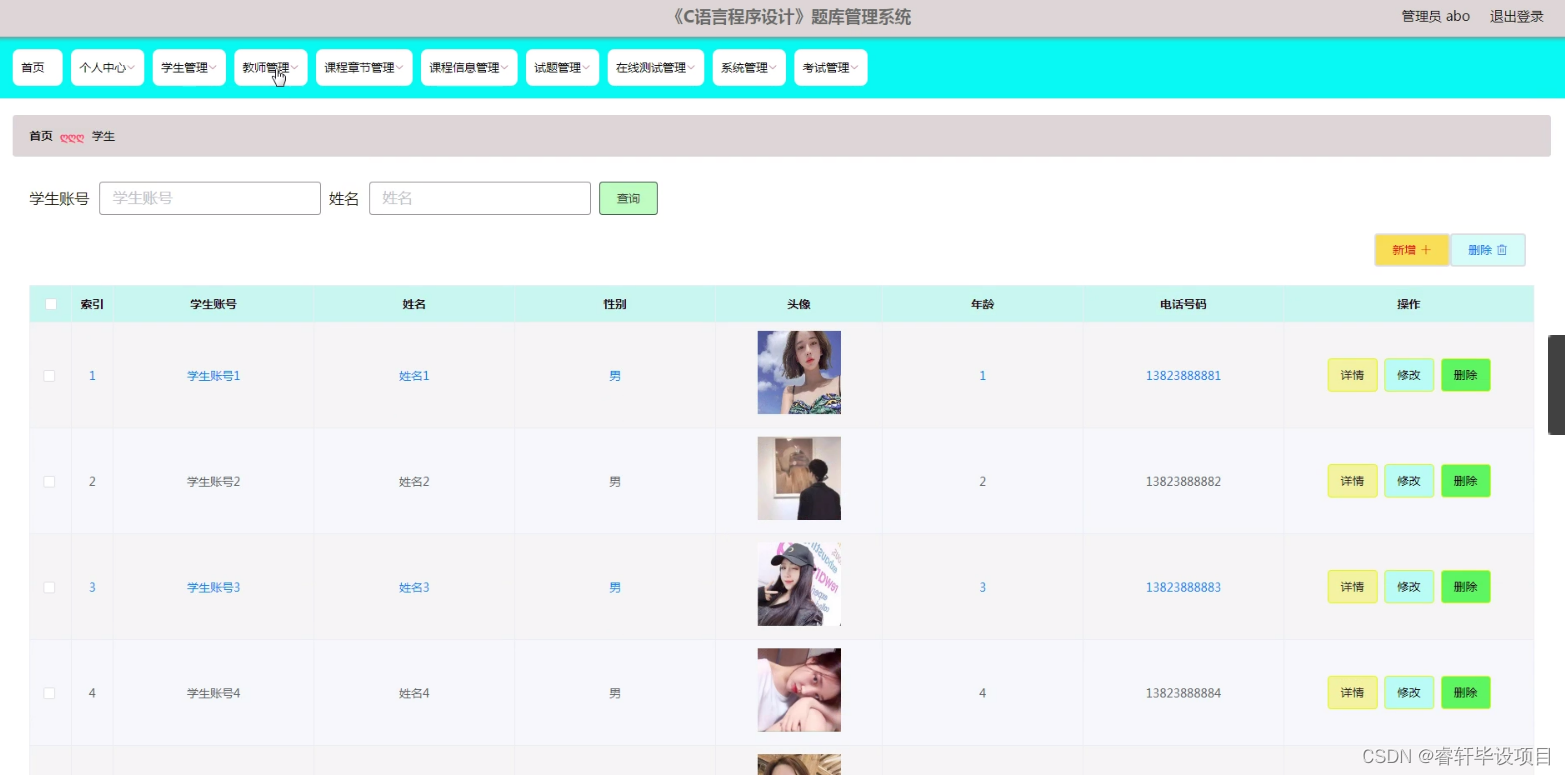This screenshot has height=775, width=1565.
Task: Expand the 考试管理 dropdown
Action: [830, 67]
